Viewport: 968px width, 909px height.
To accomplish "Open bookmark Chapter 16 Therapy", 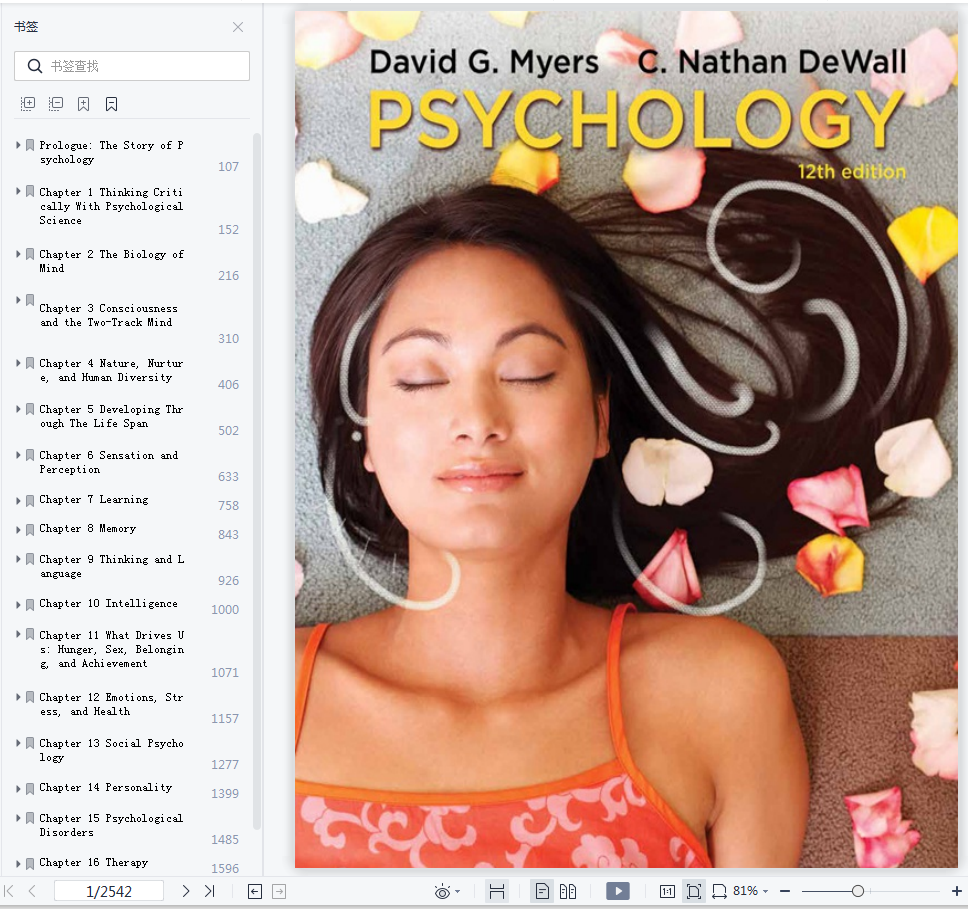I will coord(94,862).
